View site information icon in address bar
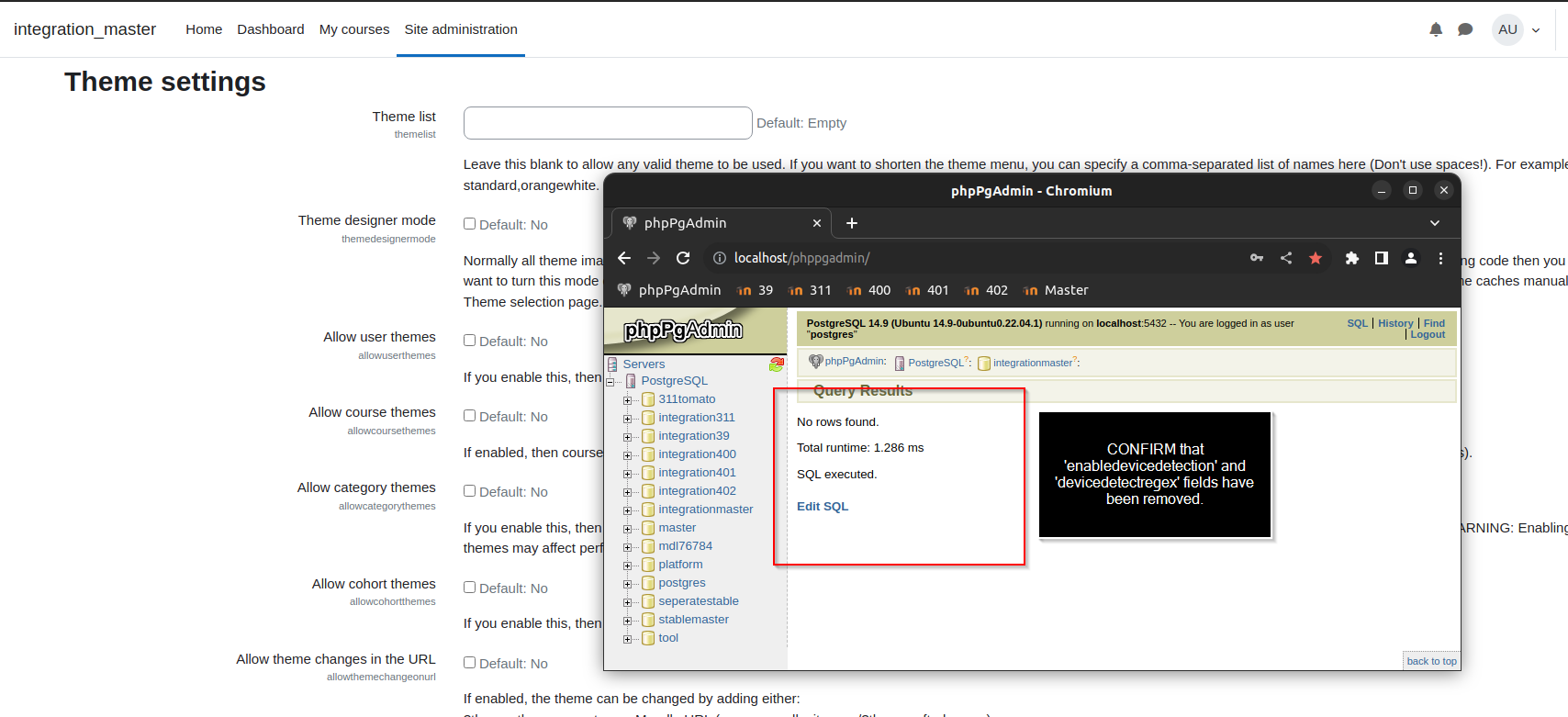Screen dimensions: 1568x717 [720, 258]
